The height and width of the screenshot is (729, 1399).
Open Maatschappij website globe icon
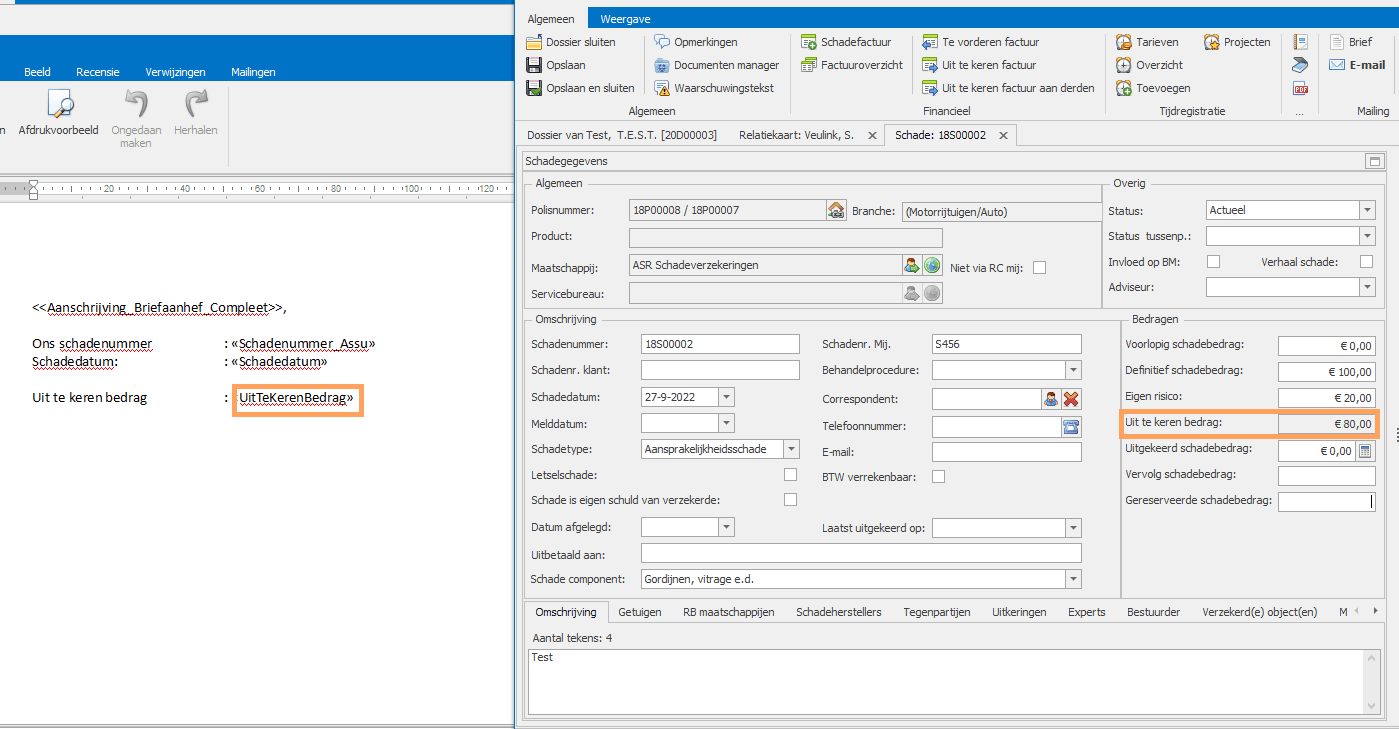[932, 265]
